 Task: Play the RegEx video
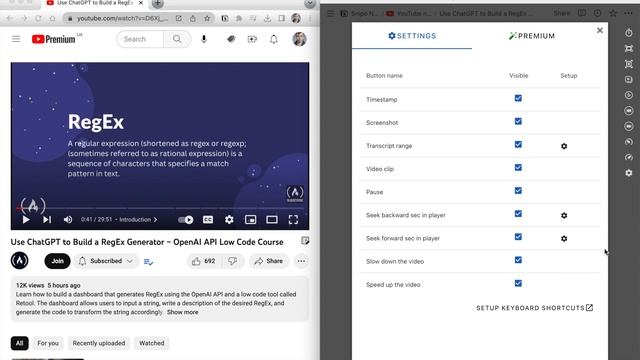pyautogui.click(x=26, y=220)
